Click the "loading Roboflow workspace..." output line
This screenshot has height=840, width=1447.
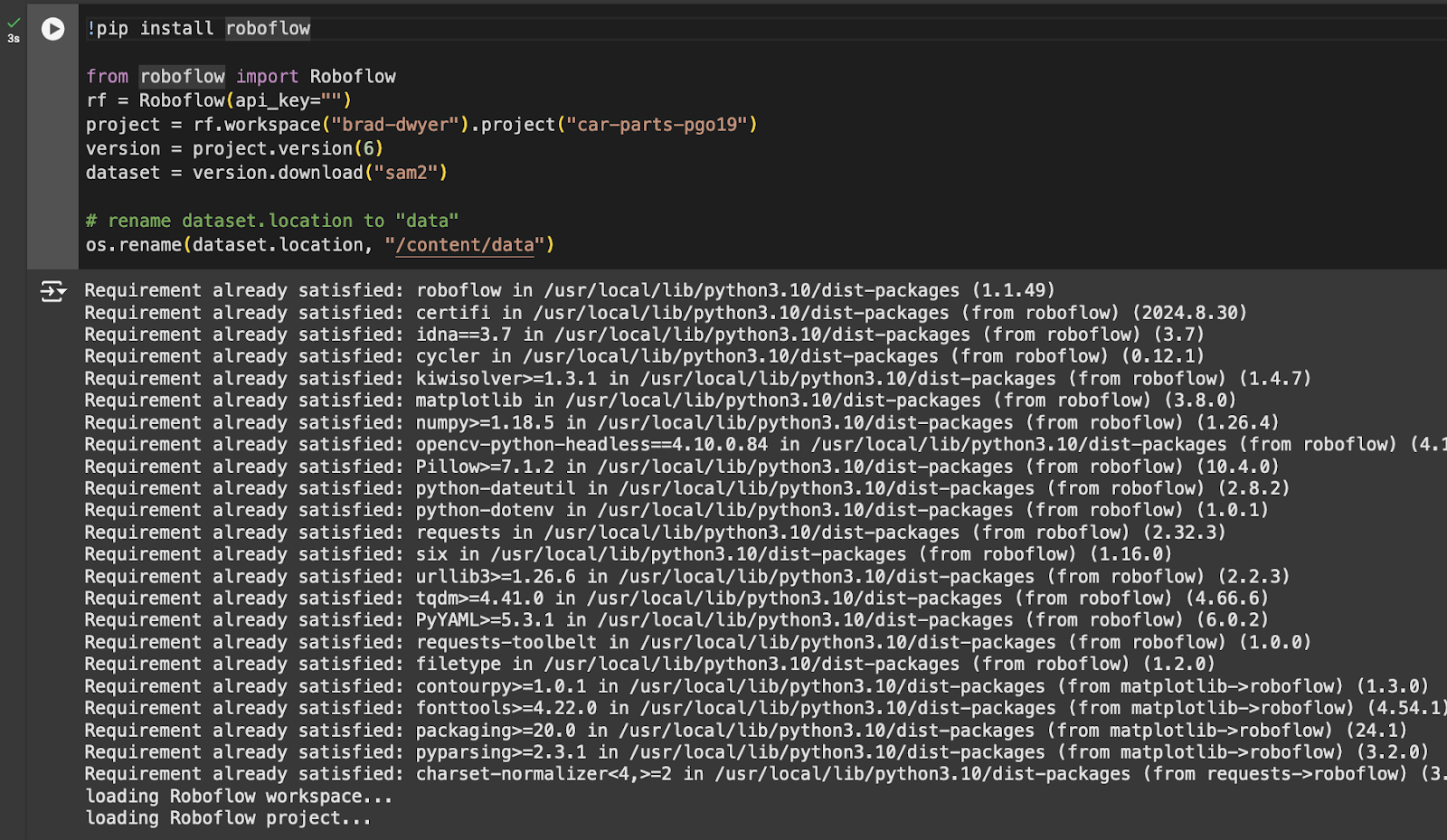click(x=239, y=797)
